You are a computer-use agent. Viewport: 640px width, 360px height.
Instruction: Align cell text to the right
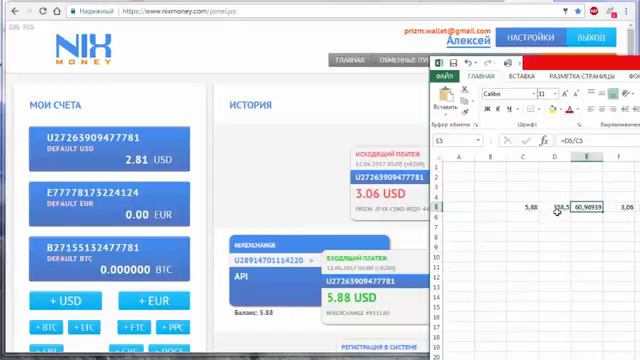(613, 109)
